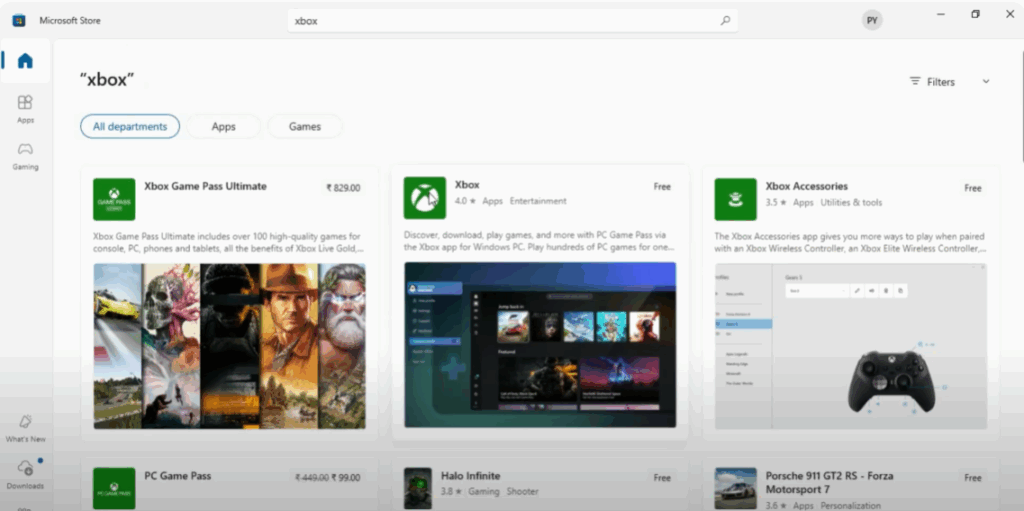
Task: Click Entertainment category on Xbox card
Action: point(538,201)
